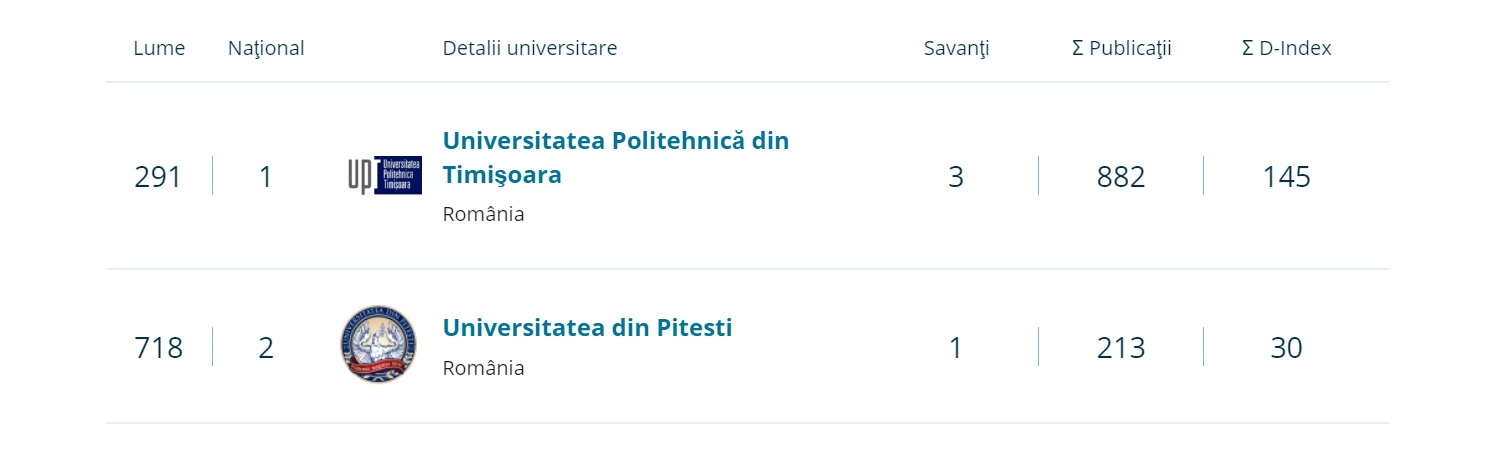Screen dimensions: 1489x472
Task: Click the Σ D-Index column header
Action: [1286, 48]
